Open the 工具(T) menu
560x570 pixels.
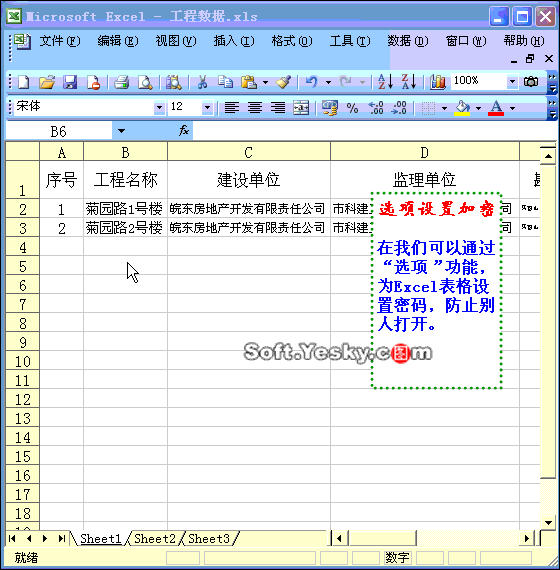point(350,41)
